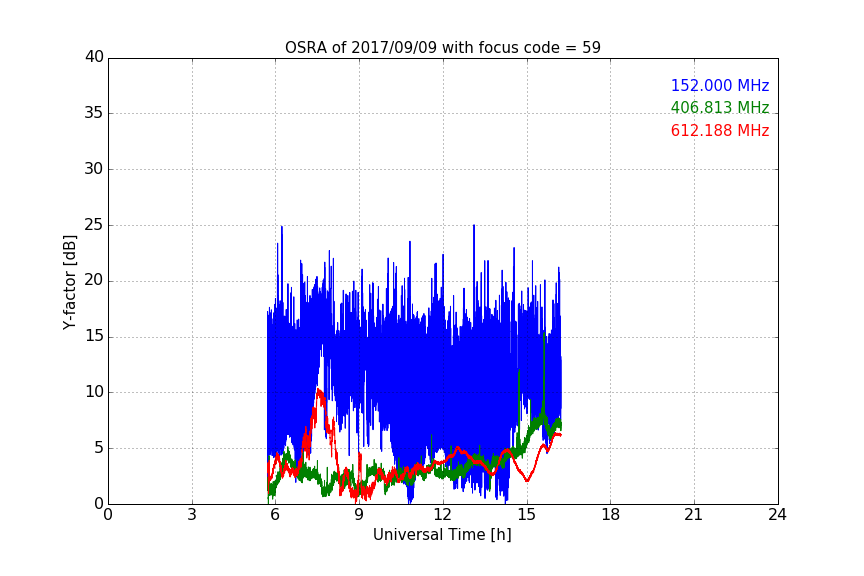Click the Y-factor [dB] axis label
Image resolution: width=864 pixels, height=576 pixels.
coord(69,282)
